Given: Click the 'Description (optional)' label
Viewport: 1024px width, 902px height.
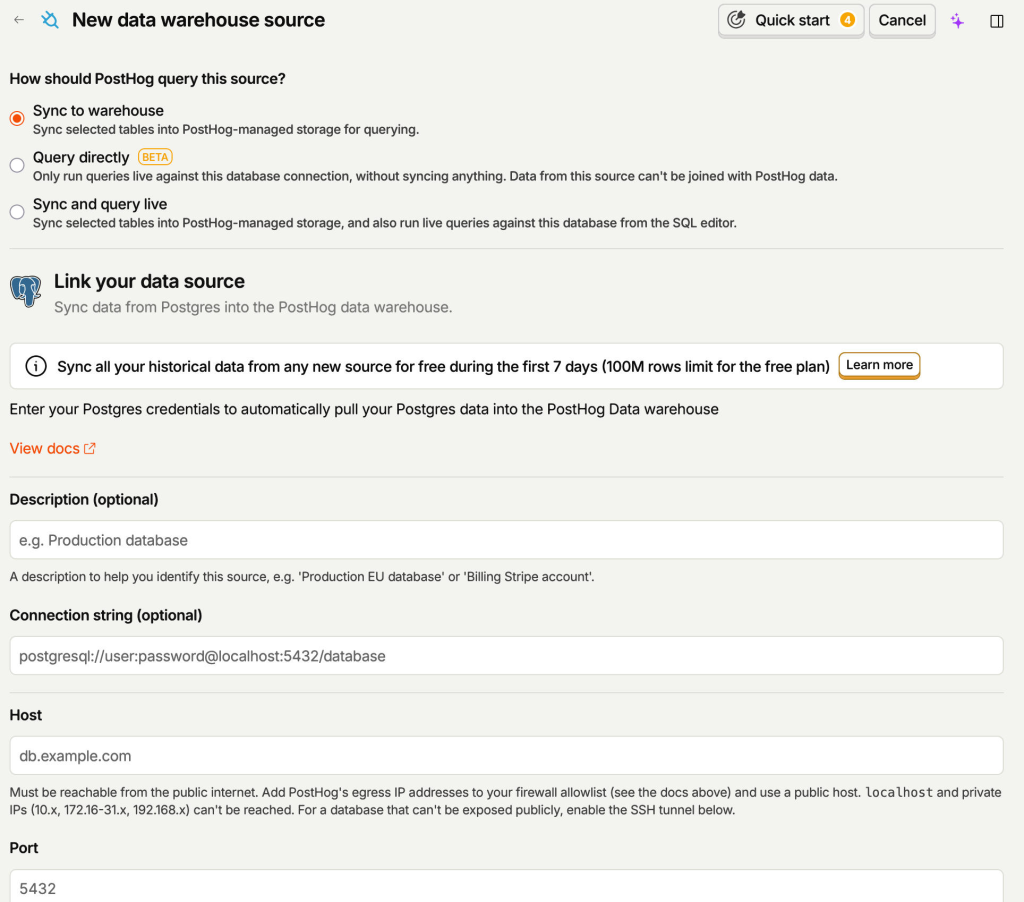Looking at the screenshot, I should point(84,500).
